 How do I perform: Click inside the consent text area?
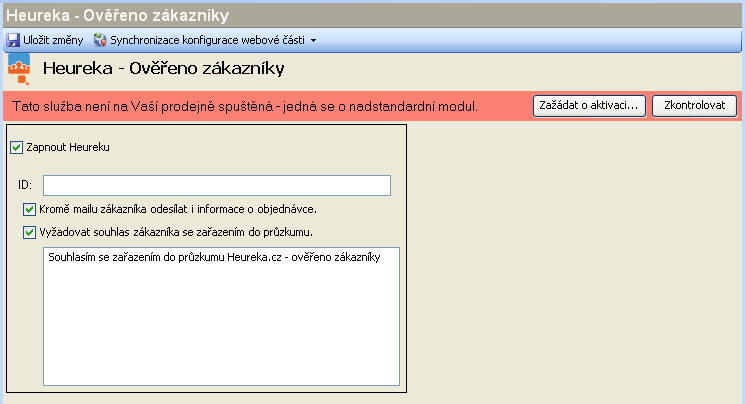click(x=221, y=316)
